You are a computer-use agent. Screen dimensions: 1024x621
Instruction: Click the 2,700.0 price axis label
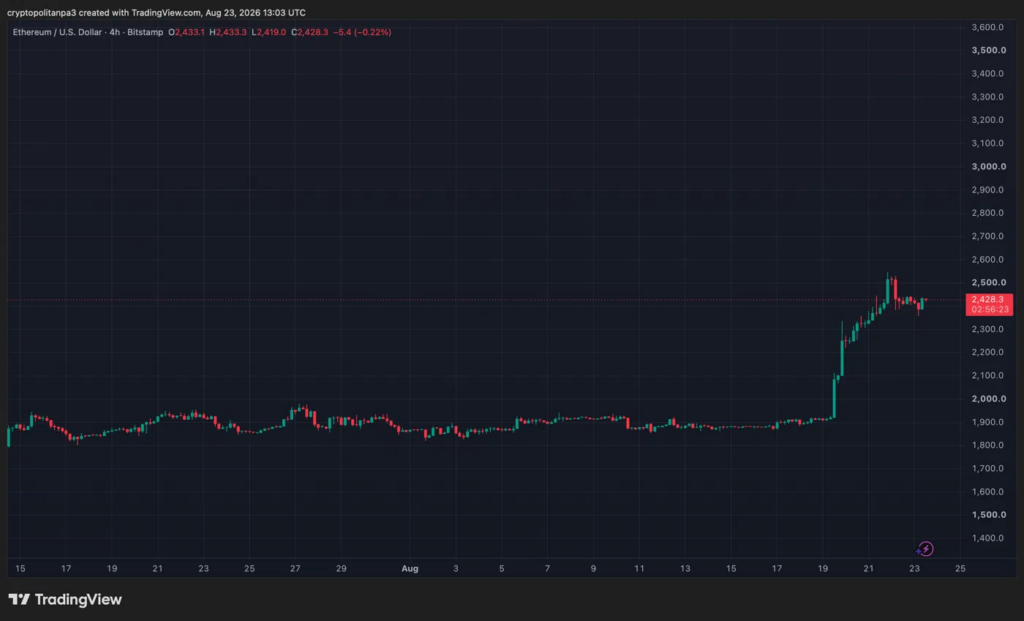click(987, 236)
